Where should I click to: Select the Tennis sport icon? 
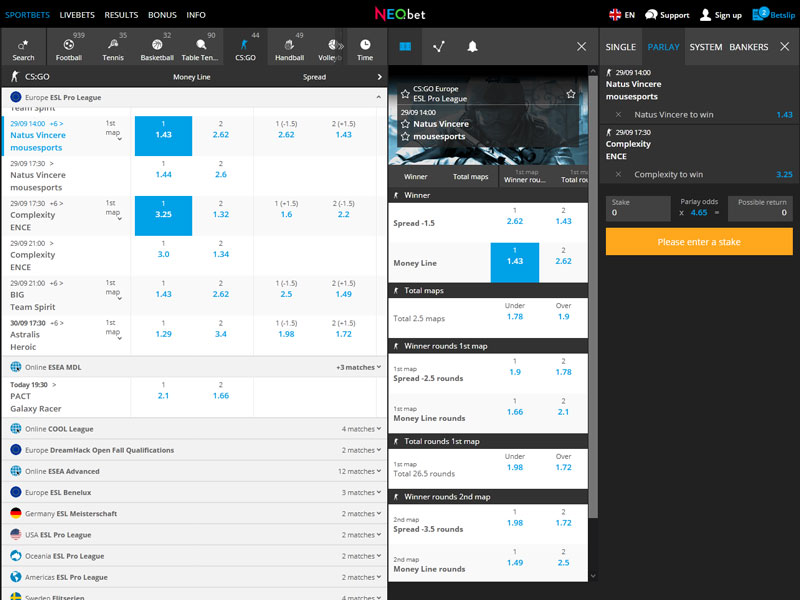coord(113,46)
